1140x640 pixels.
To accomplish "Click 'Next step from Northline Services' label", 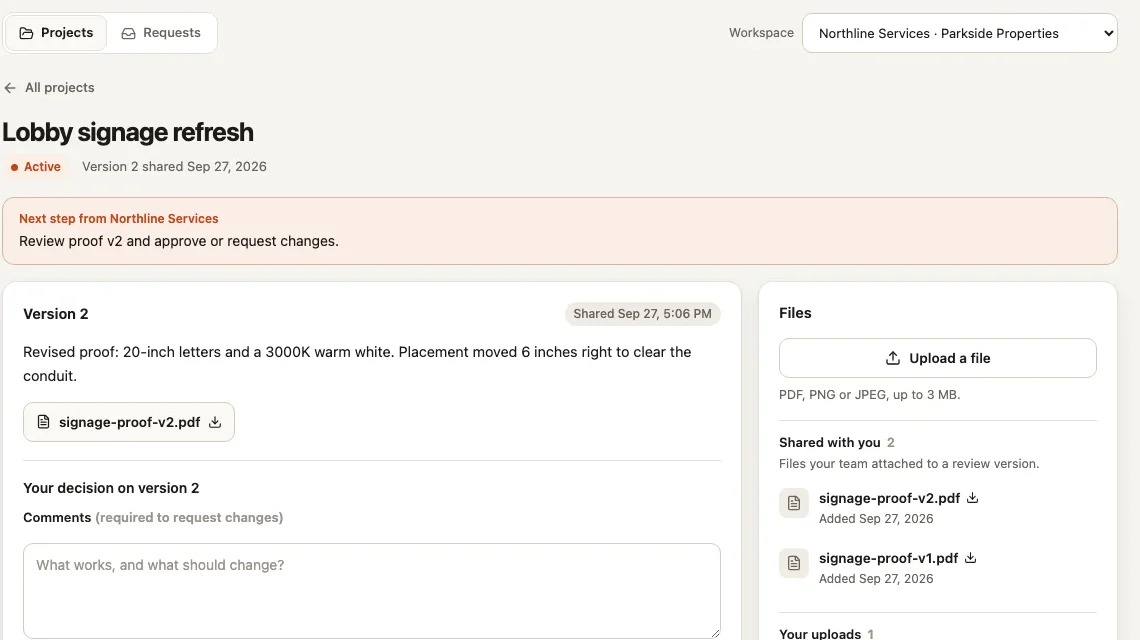I will 119,218.
